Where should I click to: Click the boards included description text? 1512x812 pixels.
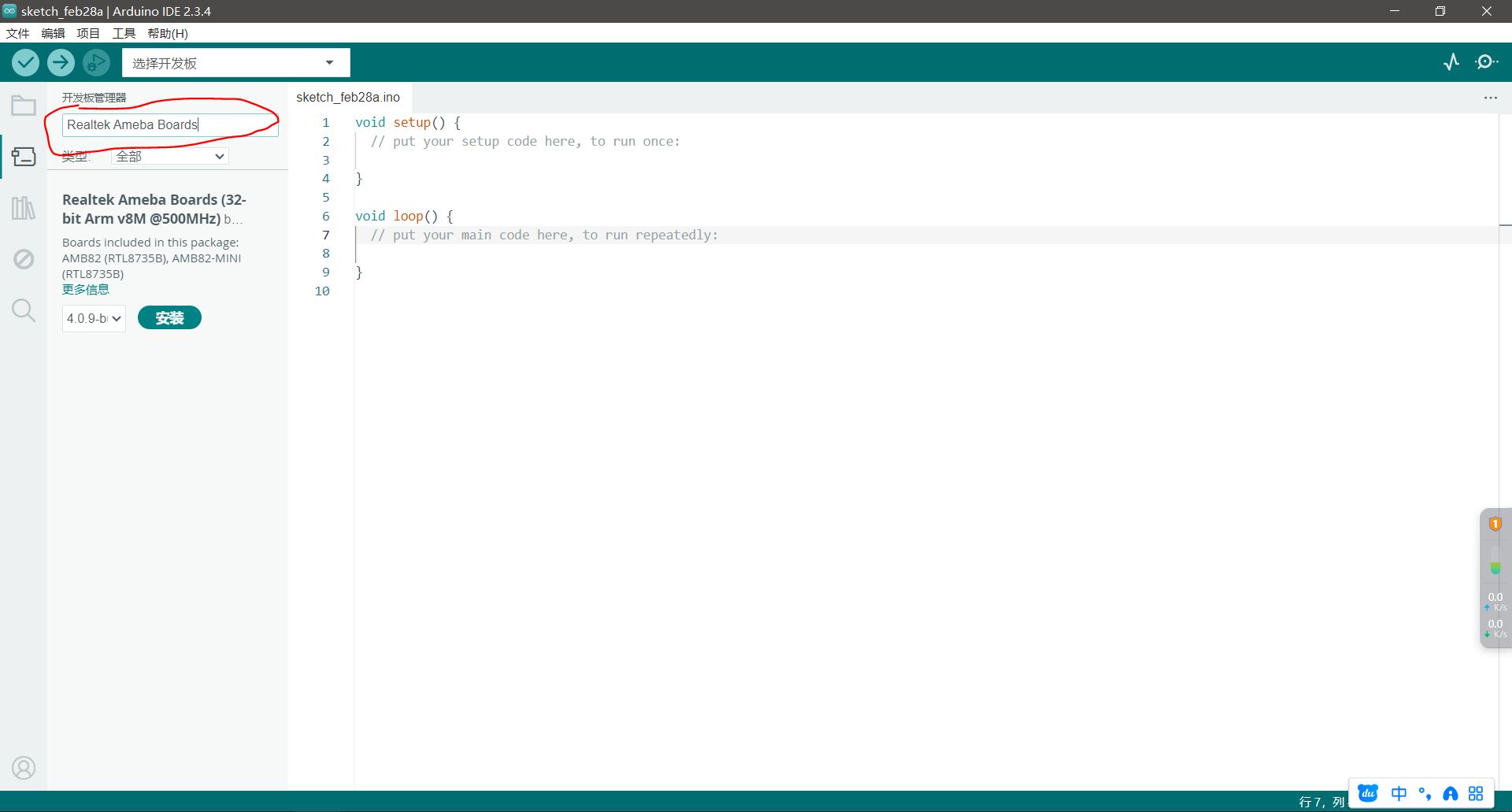(x=152, y=258)
